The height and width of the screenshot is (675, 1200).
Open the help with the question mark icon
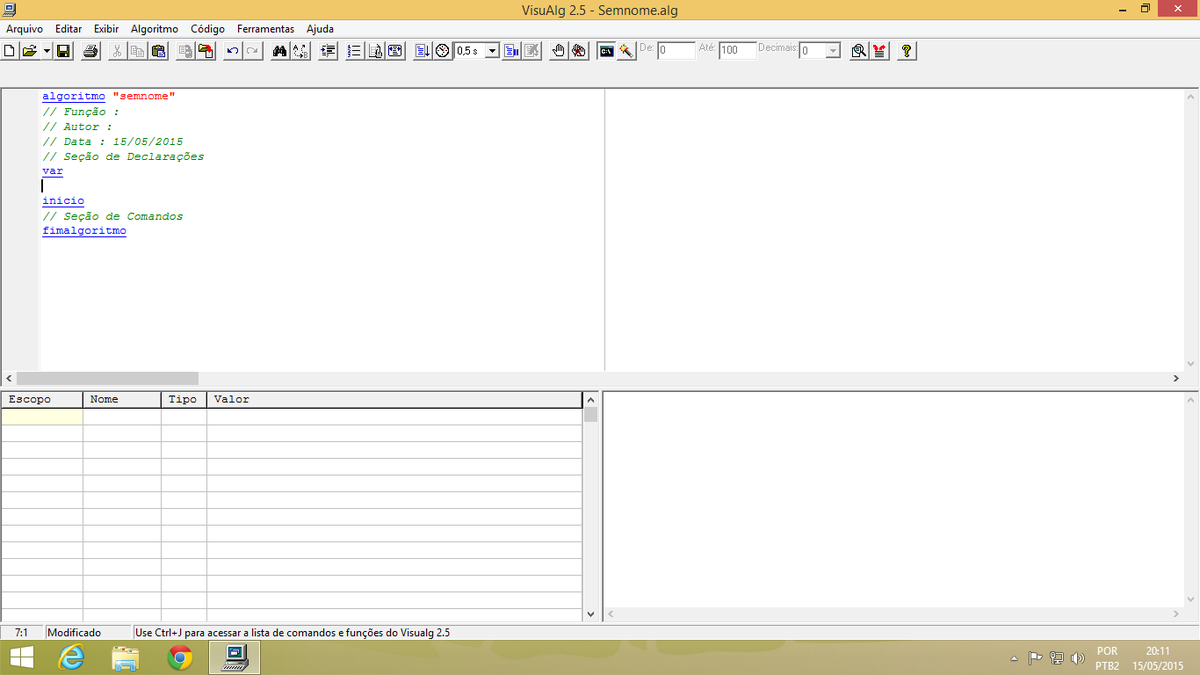pos(905,50)
